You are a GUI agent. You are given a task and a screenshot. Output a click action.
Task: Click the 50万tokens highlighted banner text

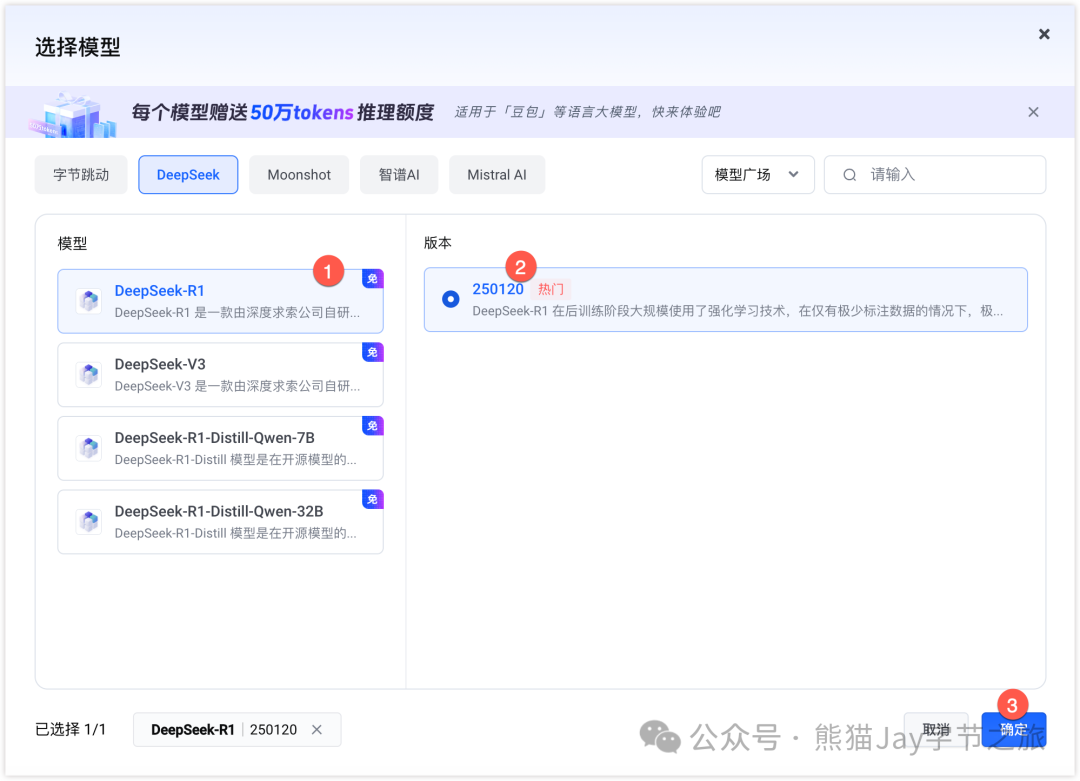point(302,112)
